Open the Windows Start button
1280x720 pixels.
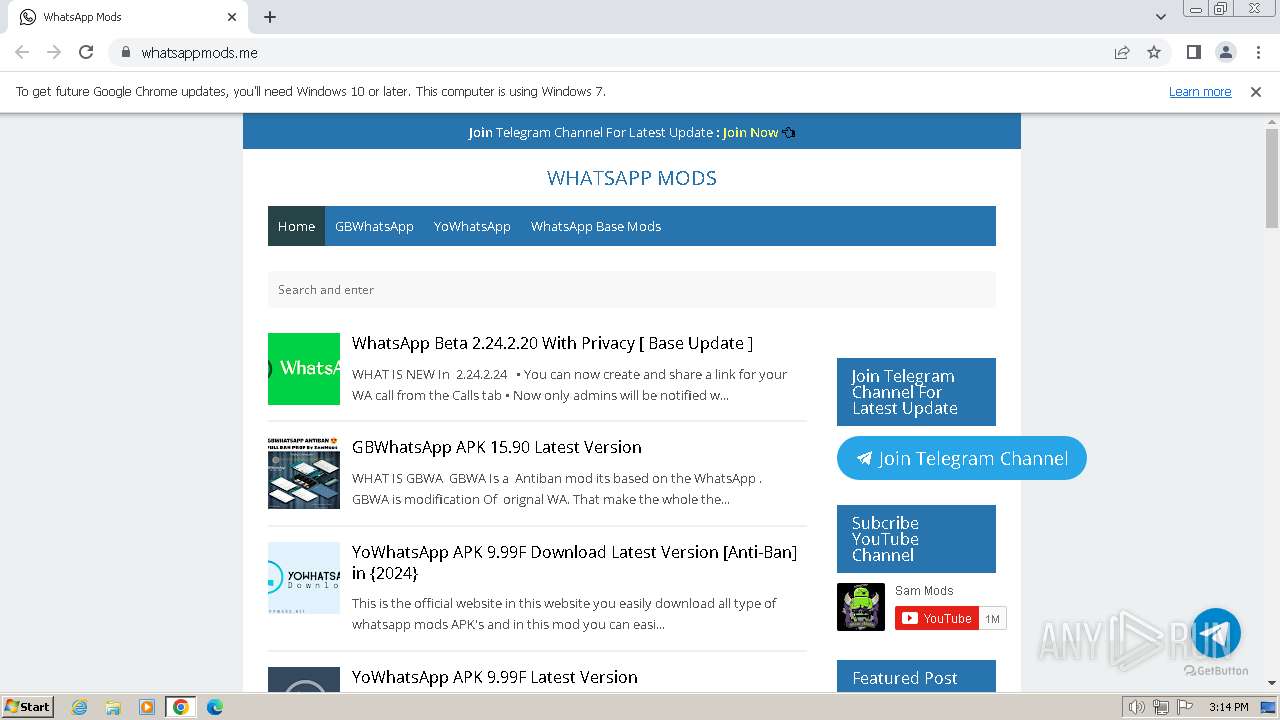pos(28,706)
